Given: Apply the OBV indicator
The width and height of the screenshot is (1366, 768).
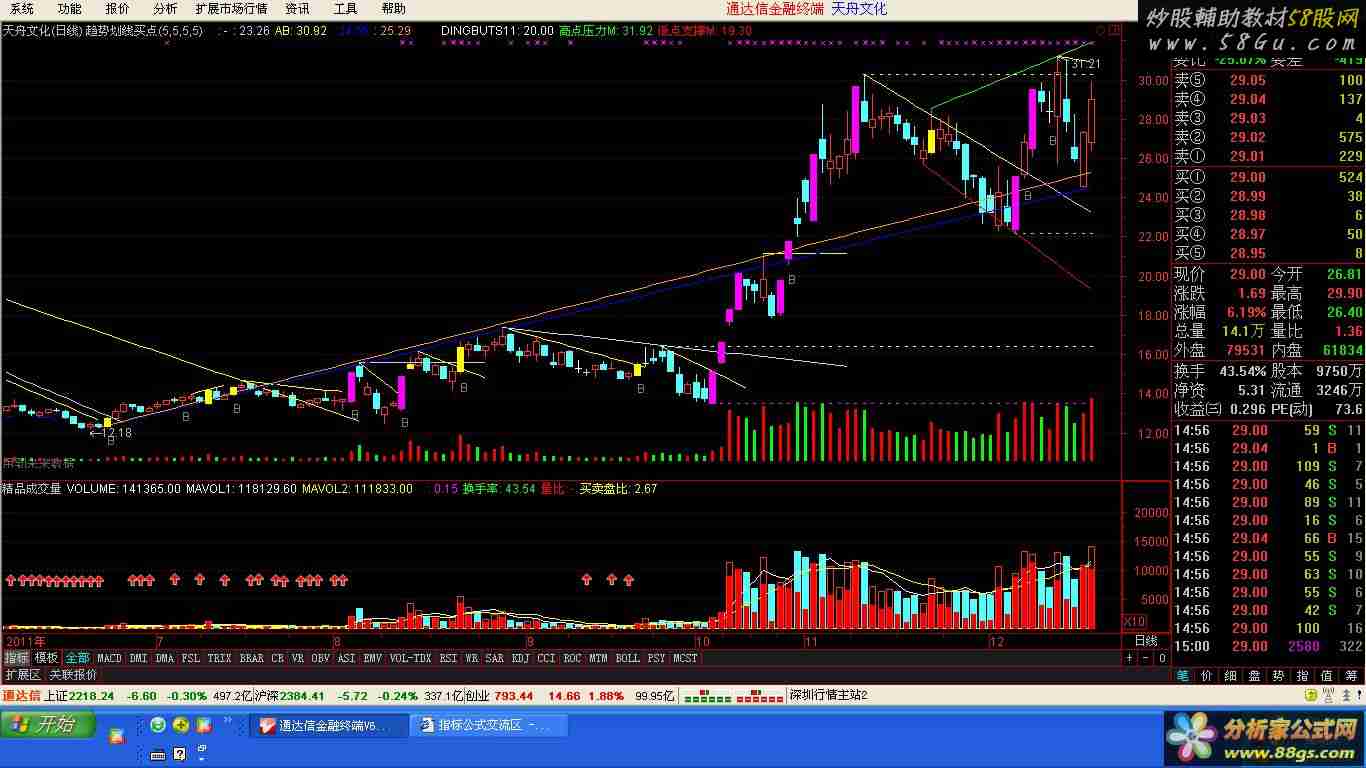Looking at the screenshot, I should [320, 658].
